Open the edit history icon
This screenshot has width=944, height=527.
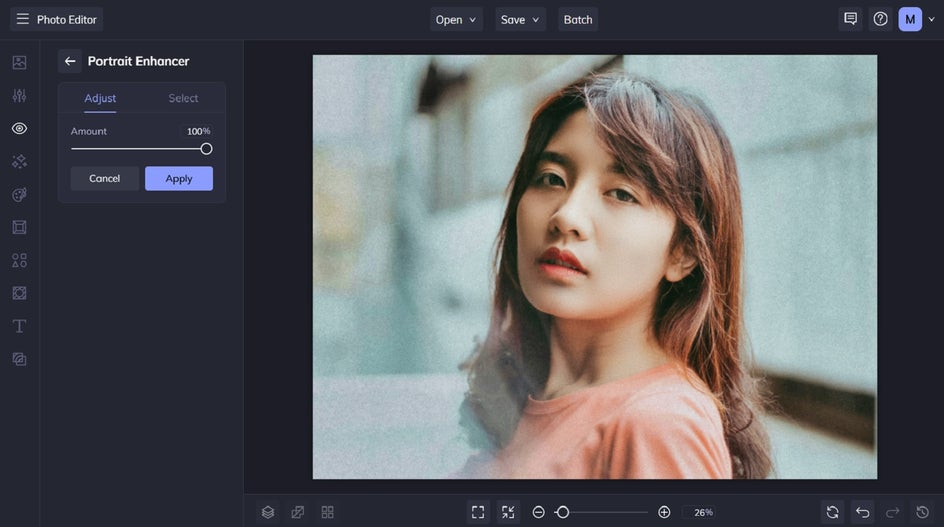(x=922, y=512)
